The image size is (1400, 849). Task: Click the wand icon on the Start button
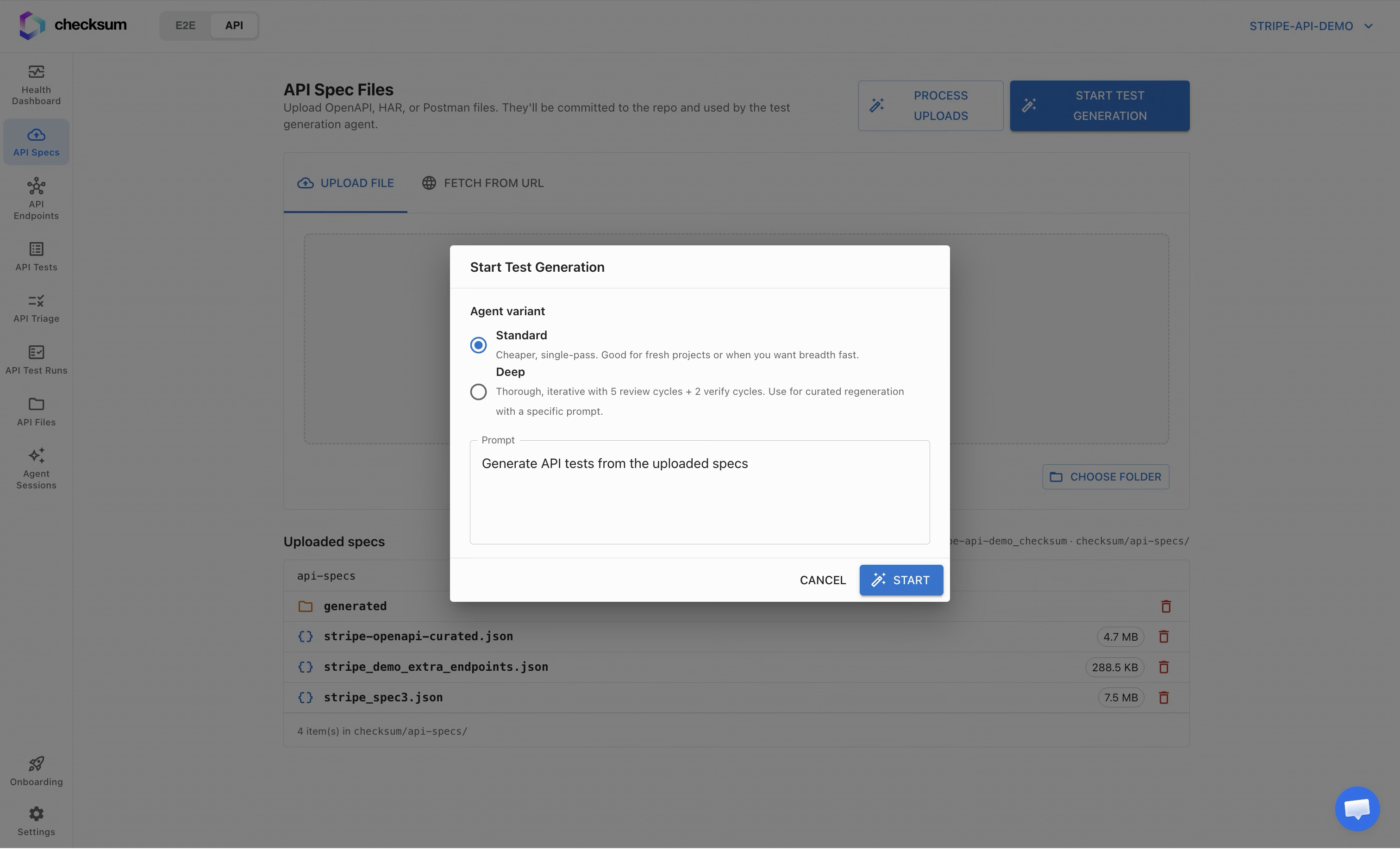878,580
